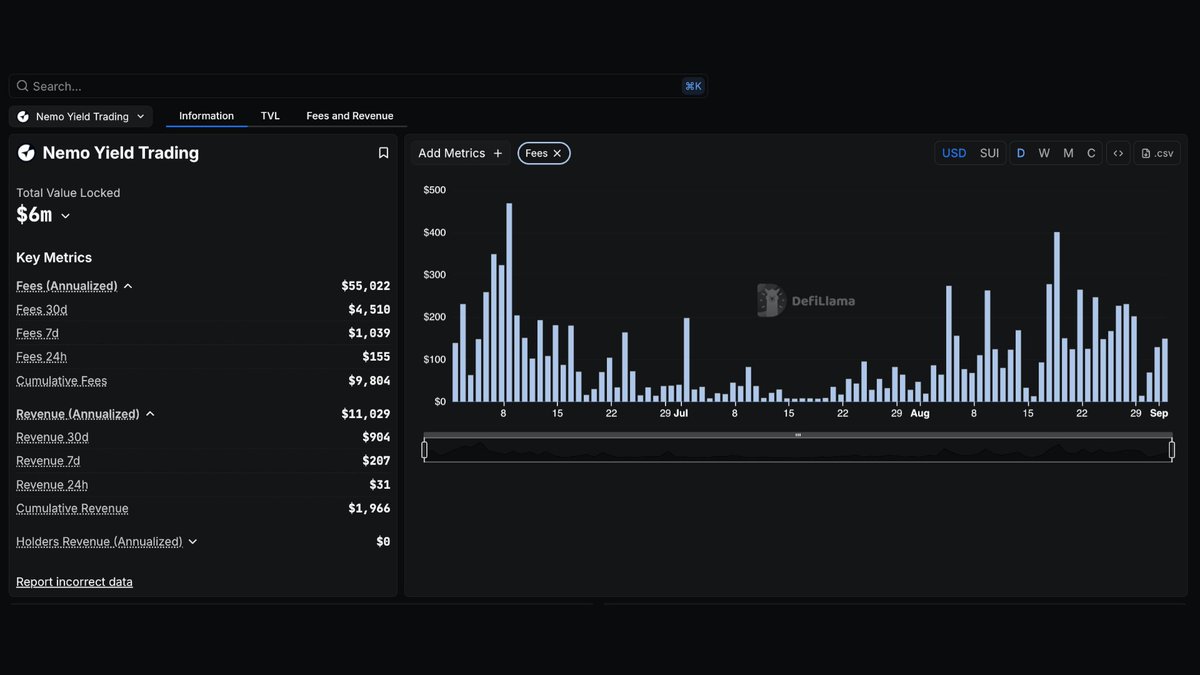The width and height of the screenshot is (1200, 675).
Task: Click the $4,510 fees 30d value
Action: click(x=369, y=310)
